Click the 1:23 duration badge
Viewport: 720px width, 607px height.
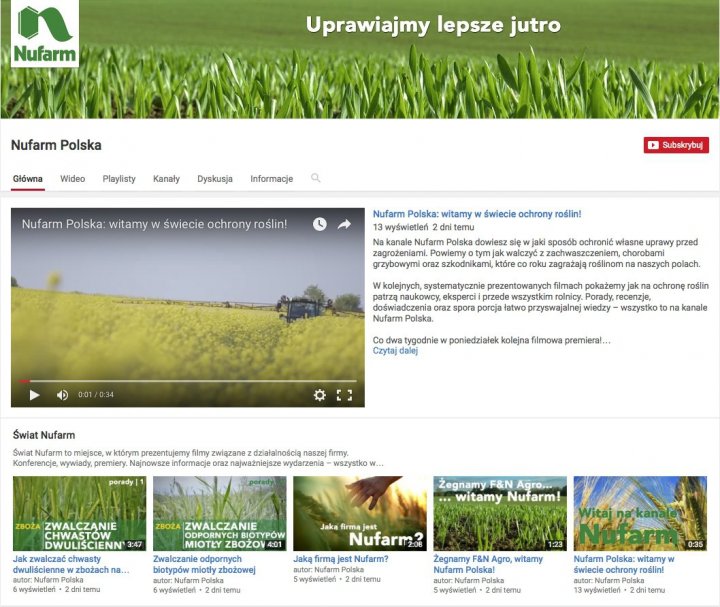555,545
